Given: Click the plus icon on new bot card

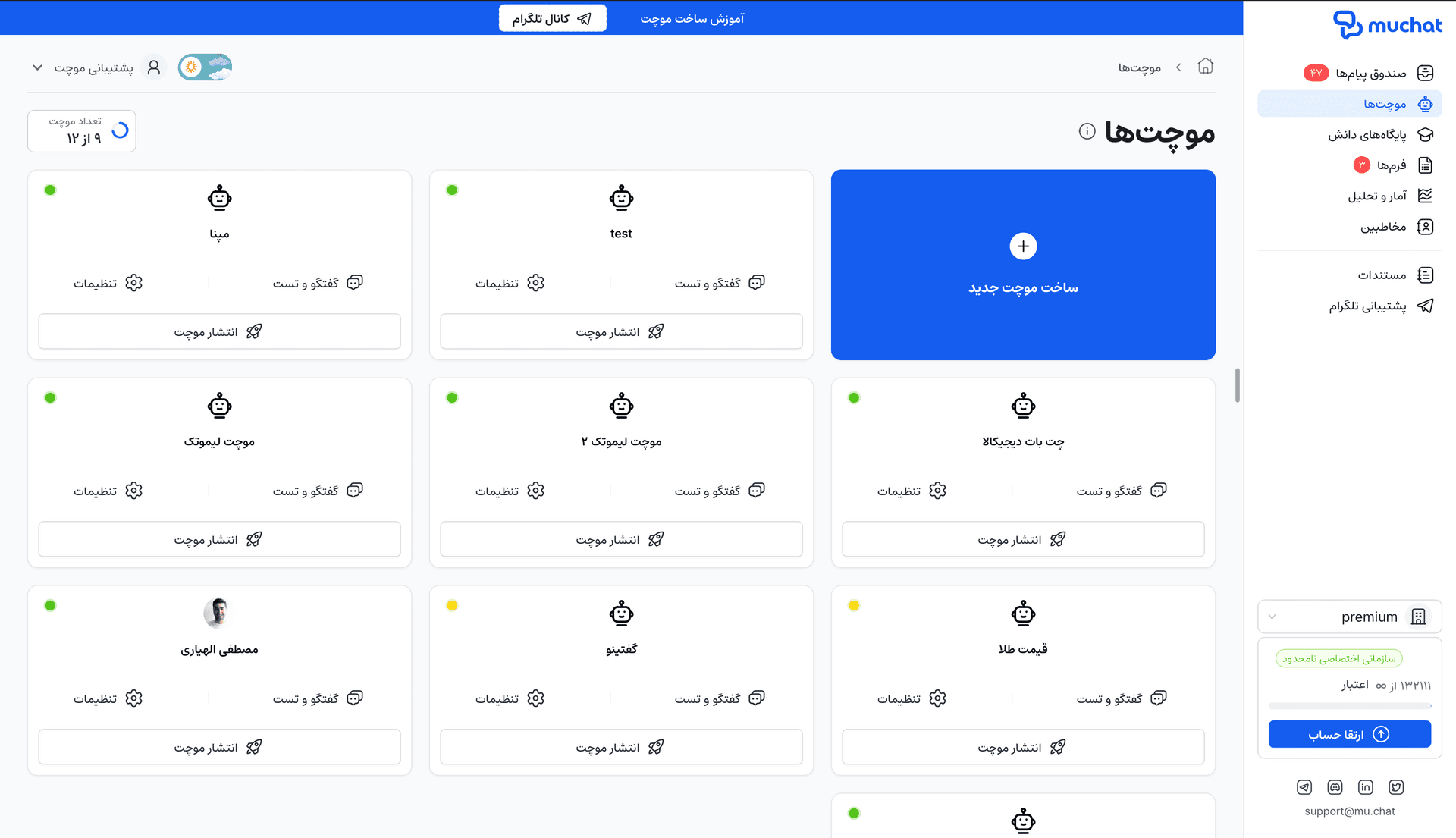Looking at the screenshot, I should pyautogui.click(x=1023, y=246).
